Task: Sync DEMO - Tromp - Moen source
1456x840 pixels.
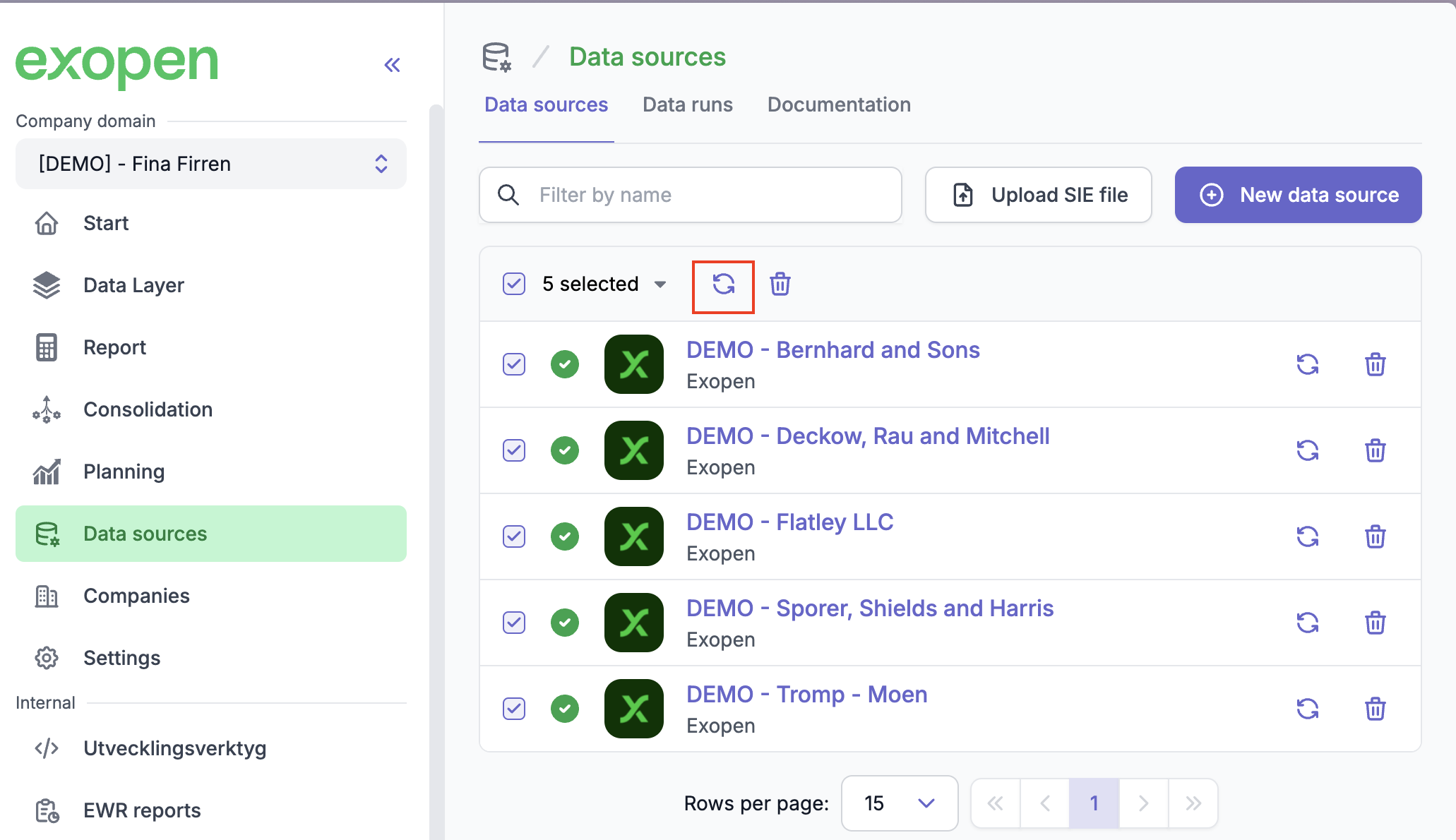Action: (1308, 709)
